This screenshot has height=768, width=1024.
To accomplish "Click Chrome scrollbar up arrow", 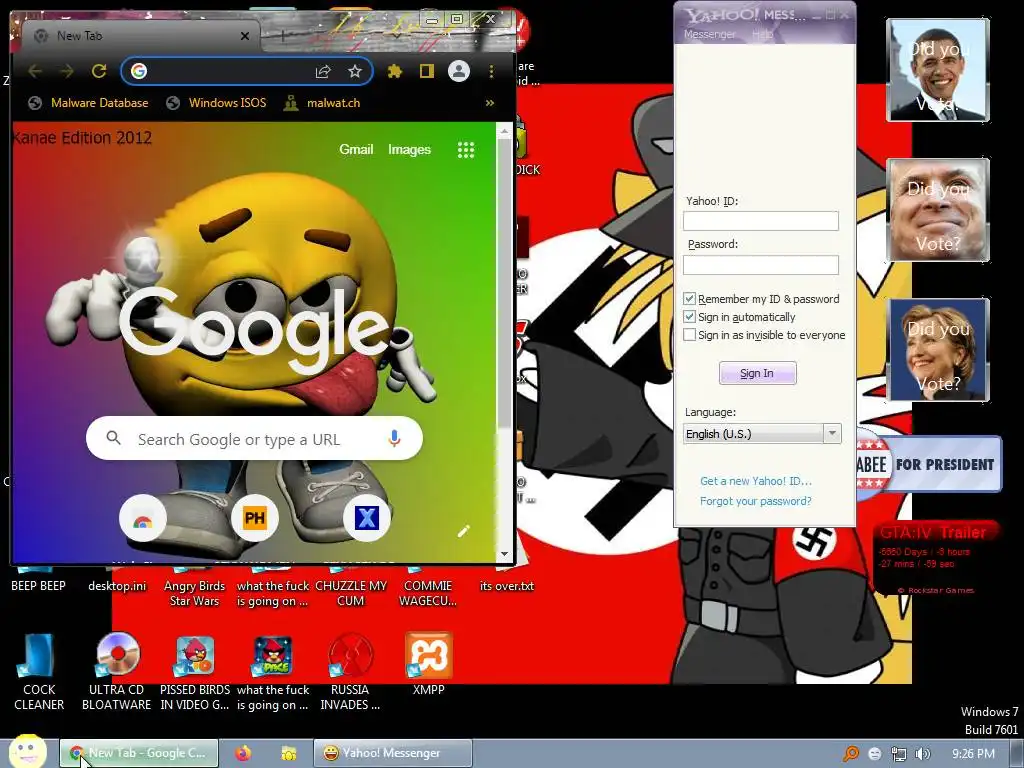I will (x=504, y=131).
